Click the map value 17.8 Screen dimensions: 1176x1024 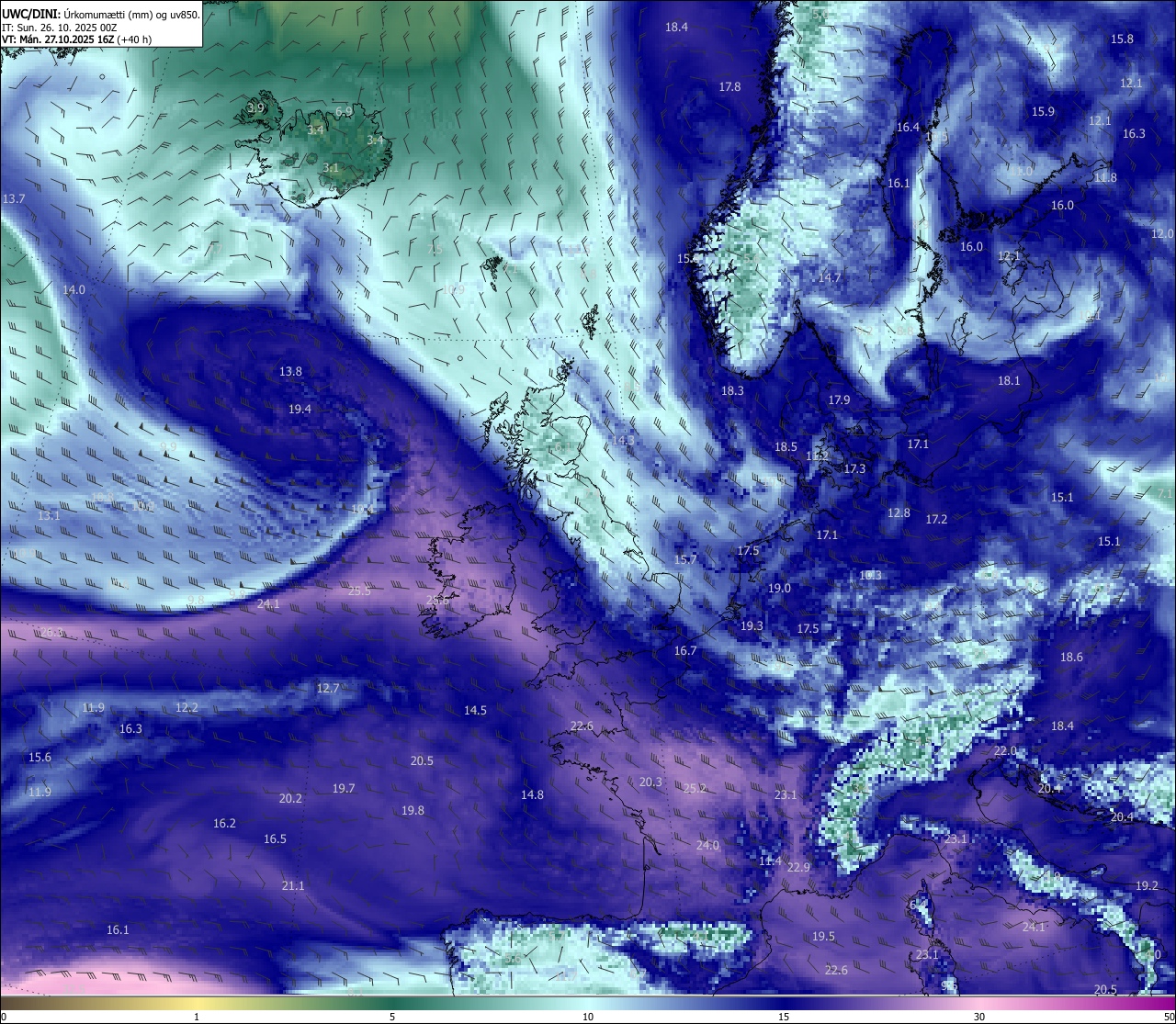[729, 86]
